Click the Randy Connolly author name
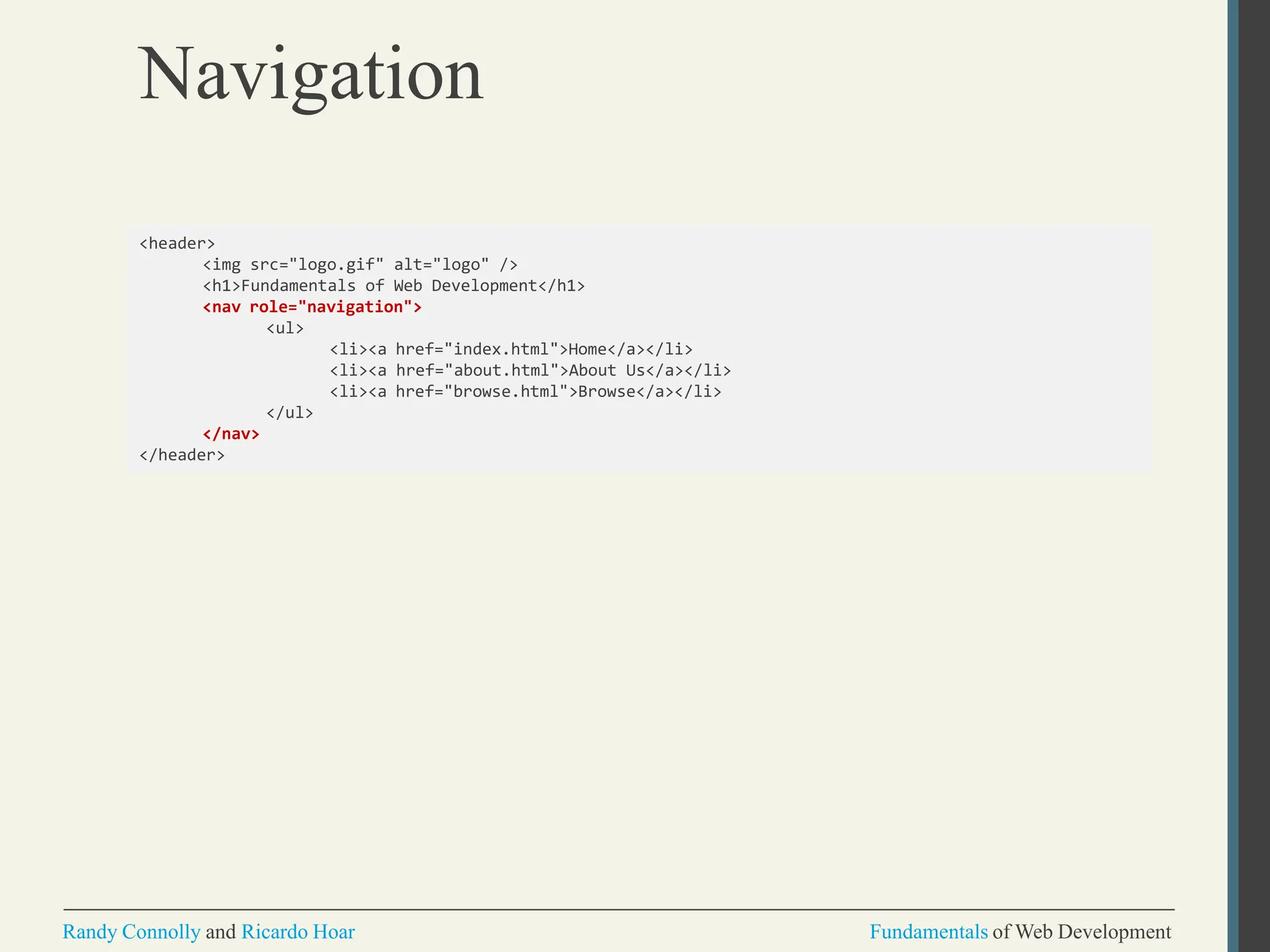The height and width of the screenshot is (952, 1270). pos(131,932)
